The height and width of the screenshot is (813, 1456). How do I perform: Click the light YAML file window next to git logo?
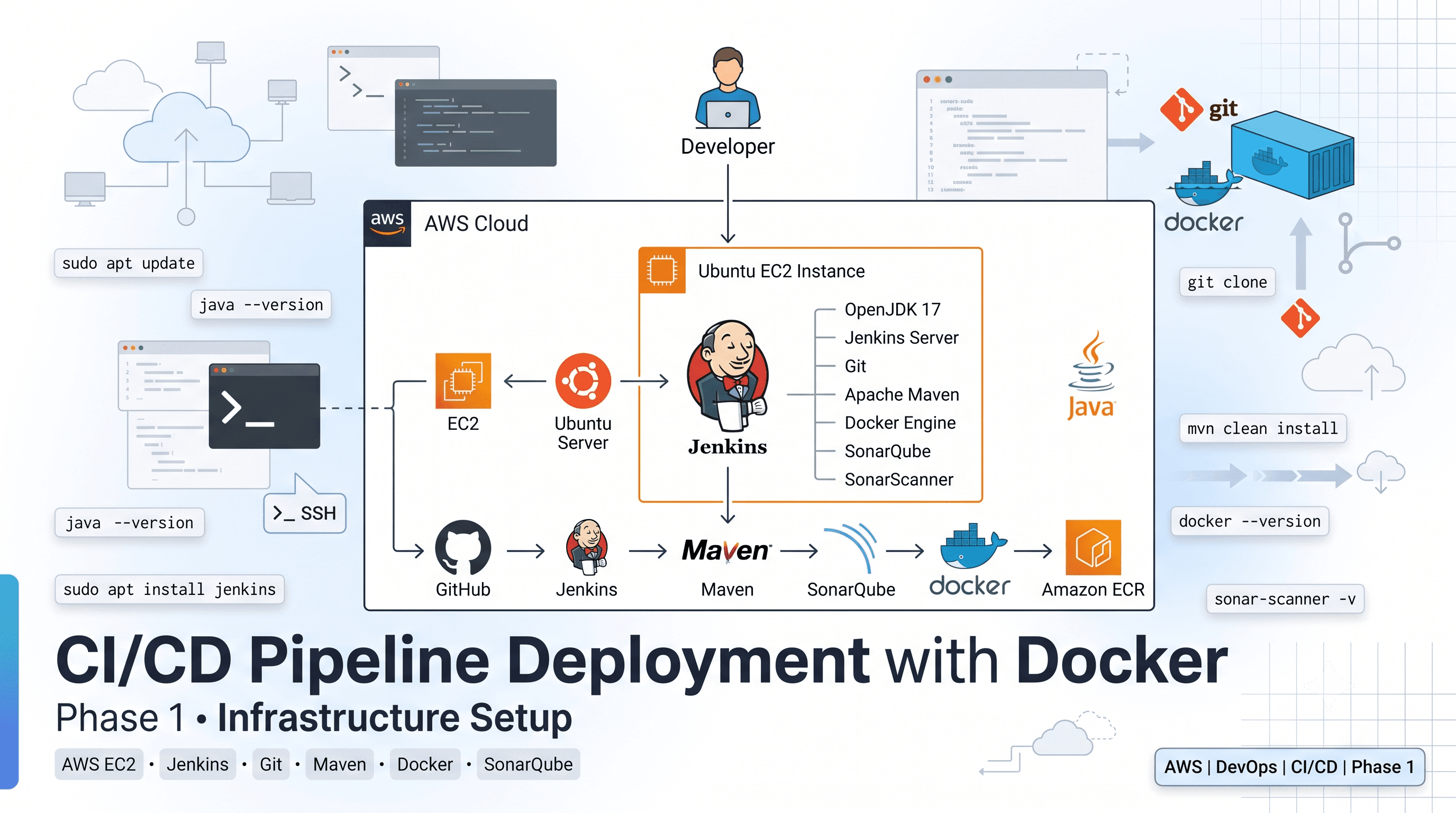pyautogui.click(x=1011, y=135)
